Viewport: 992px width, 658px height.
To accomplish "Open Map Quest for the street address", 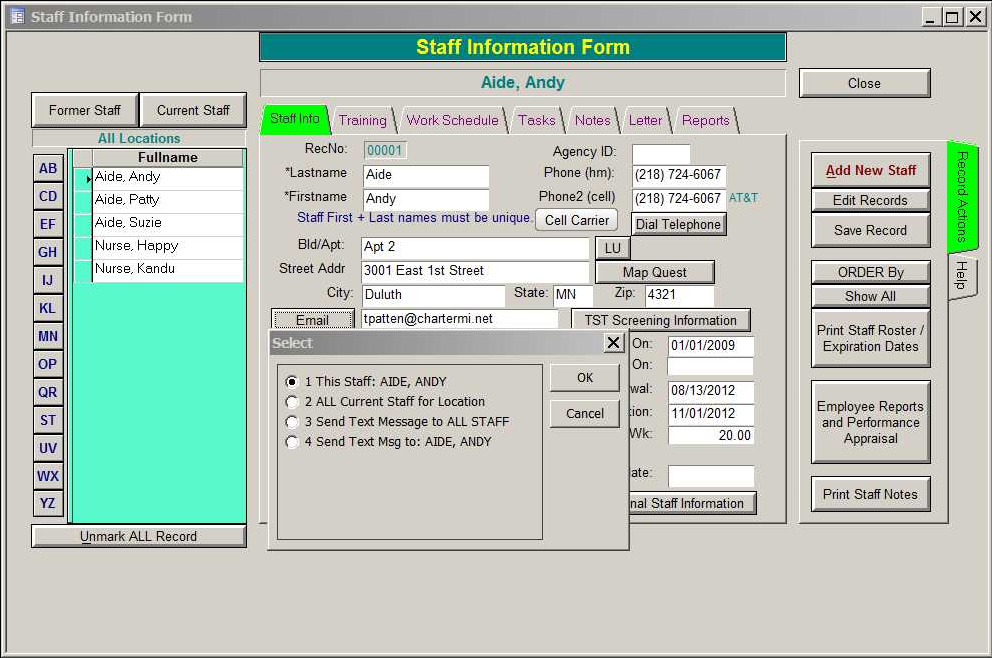I will 654,272.
